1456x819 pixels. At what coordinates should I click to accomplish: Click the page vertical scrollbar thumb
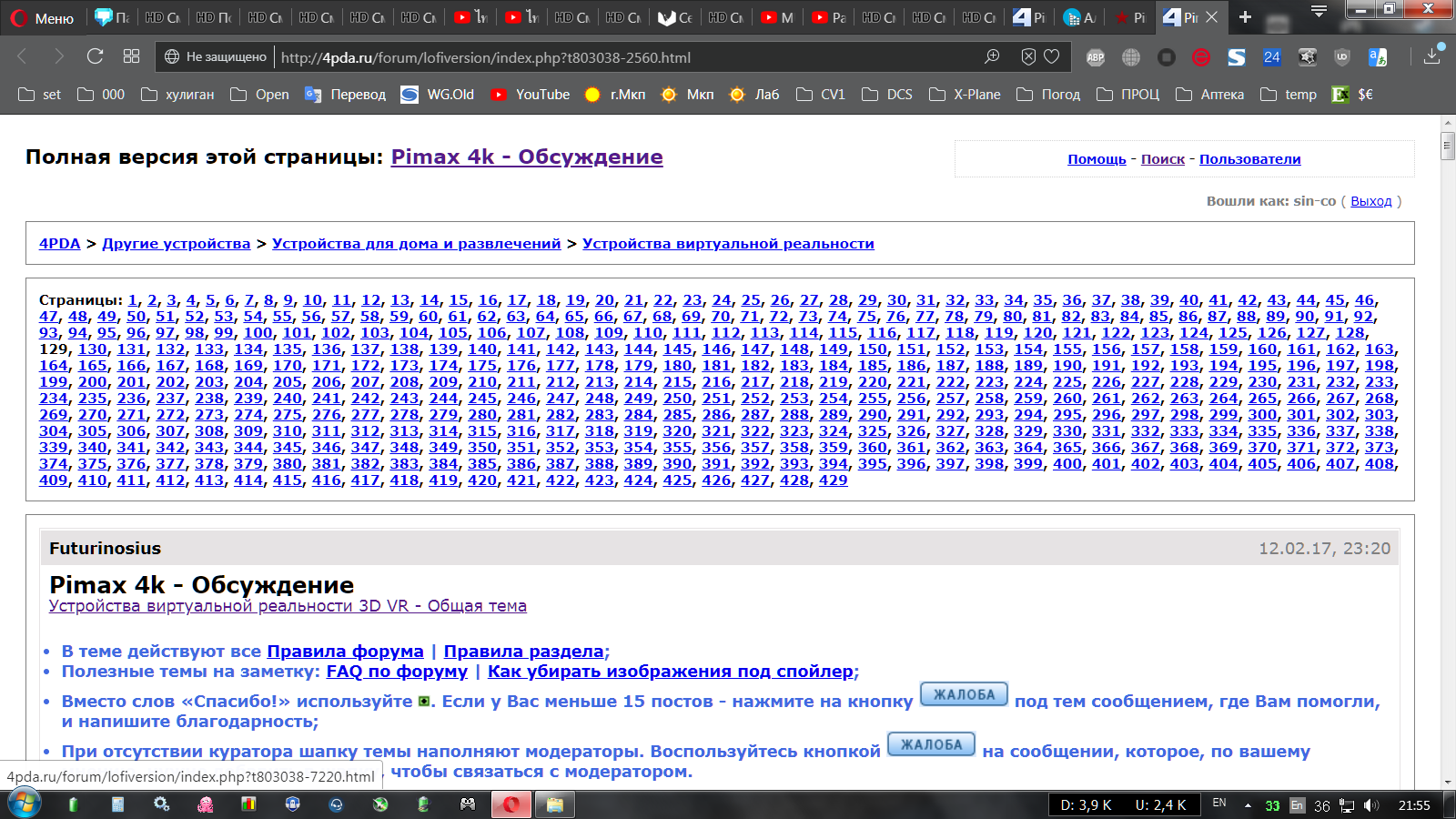1448,146
